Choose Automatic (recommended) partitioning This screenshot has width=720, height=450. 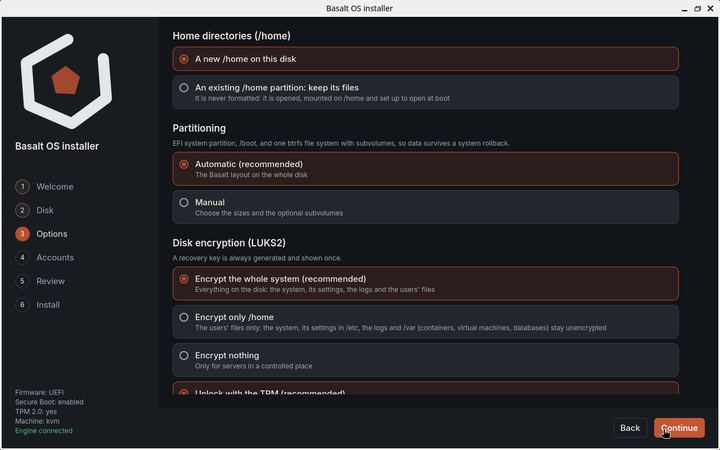425,169
